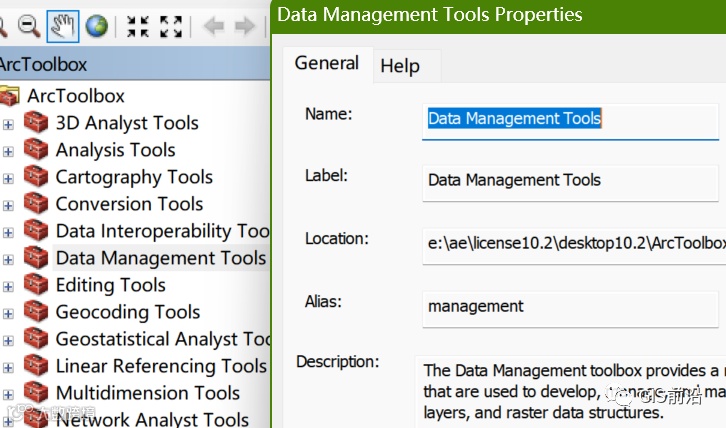
Task: Click the Full Extent globe icon
Action: tap(96, 26)
